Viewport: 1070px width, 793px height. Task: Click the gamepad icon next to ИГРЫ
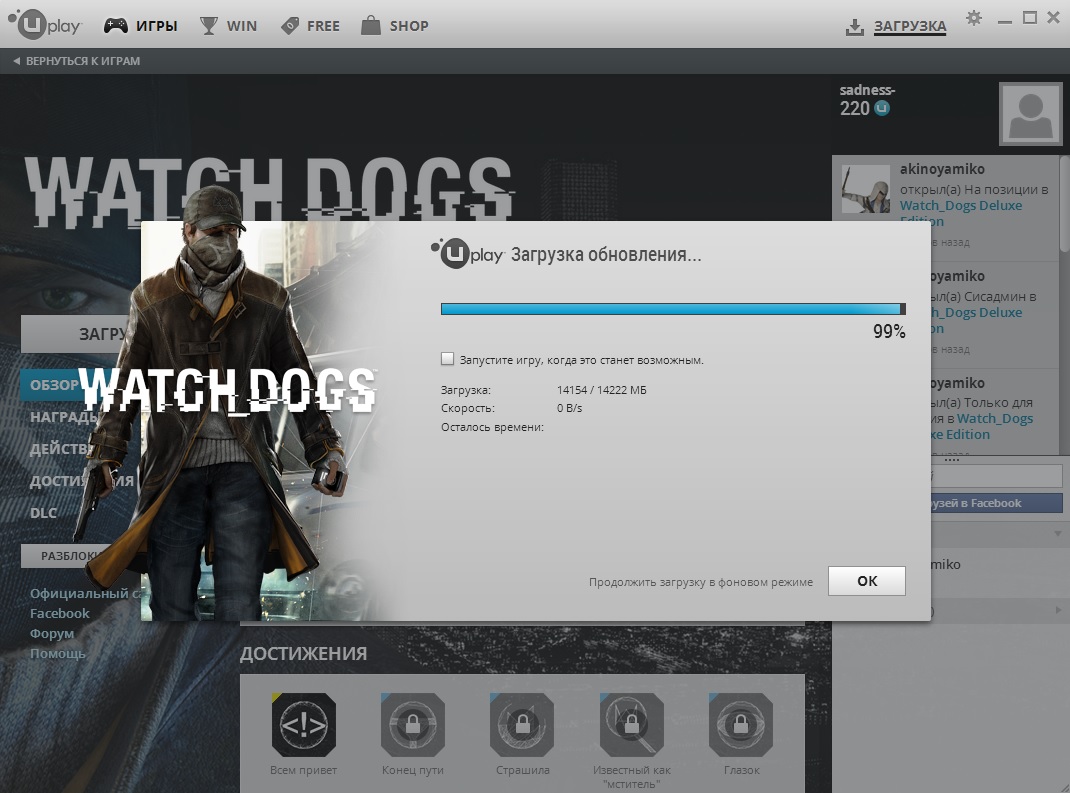click(115, 26)
